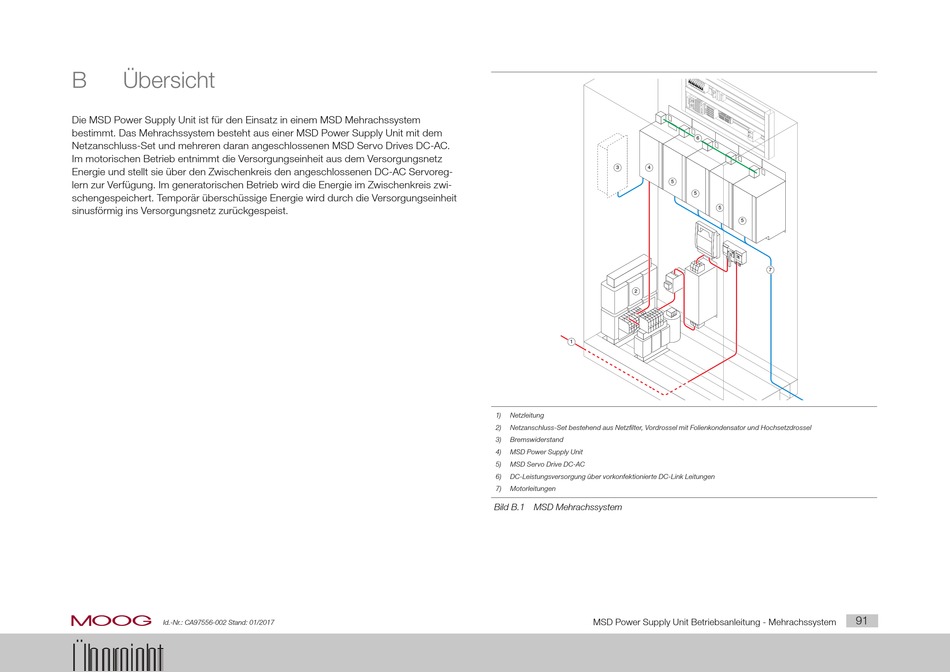Viewport: 950px width, 672px height.
Task: Click legend entry "6) DC-Leistungsversorgung"
Action: [x=605, y=477]
